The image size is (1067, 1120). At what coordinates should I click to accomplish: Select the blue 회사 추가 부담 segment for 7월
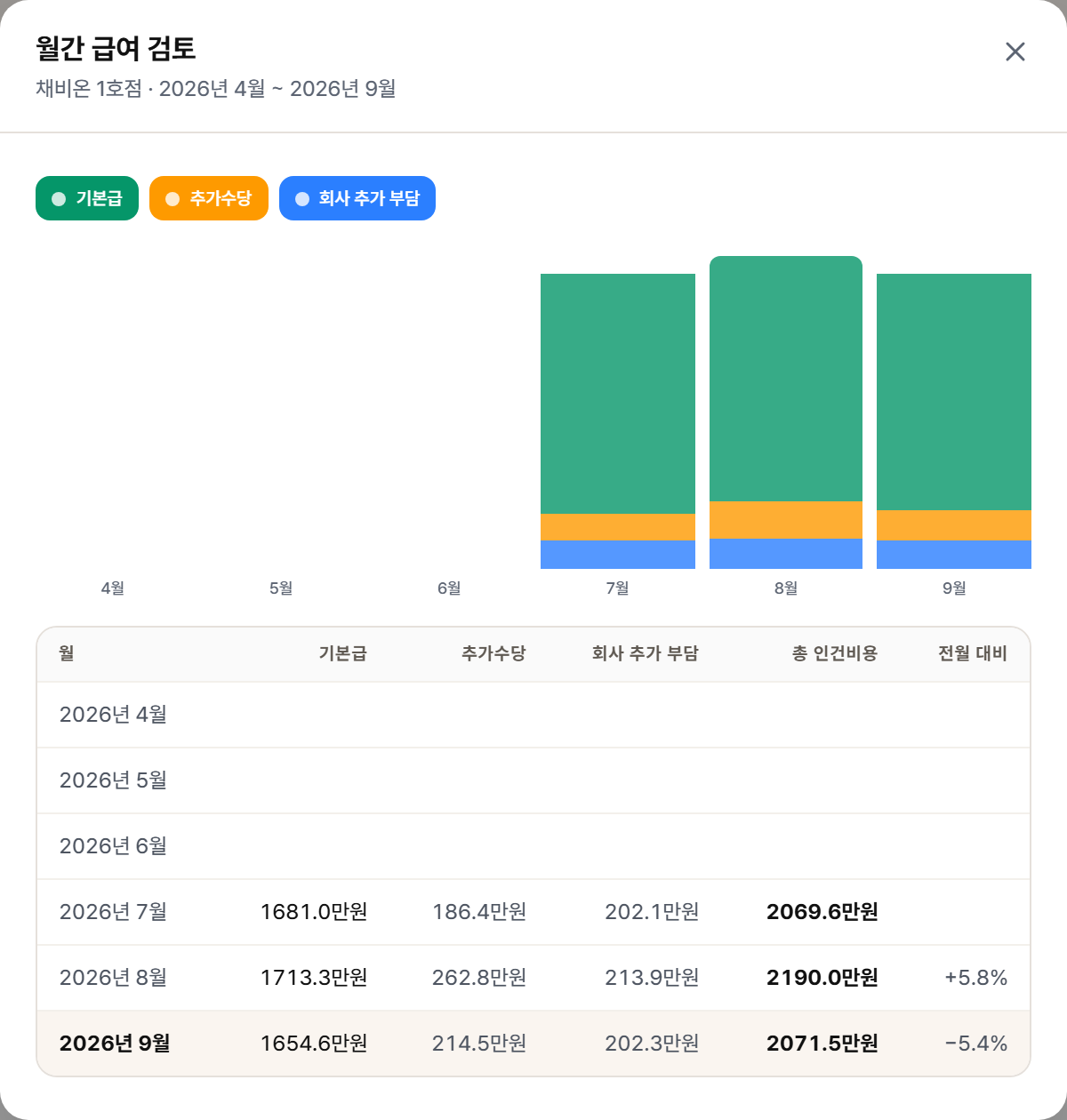point(618,555)
